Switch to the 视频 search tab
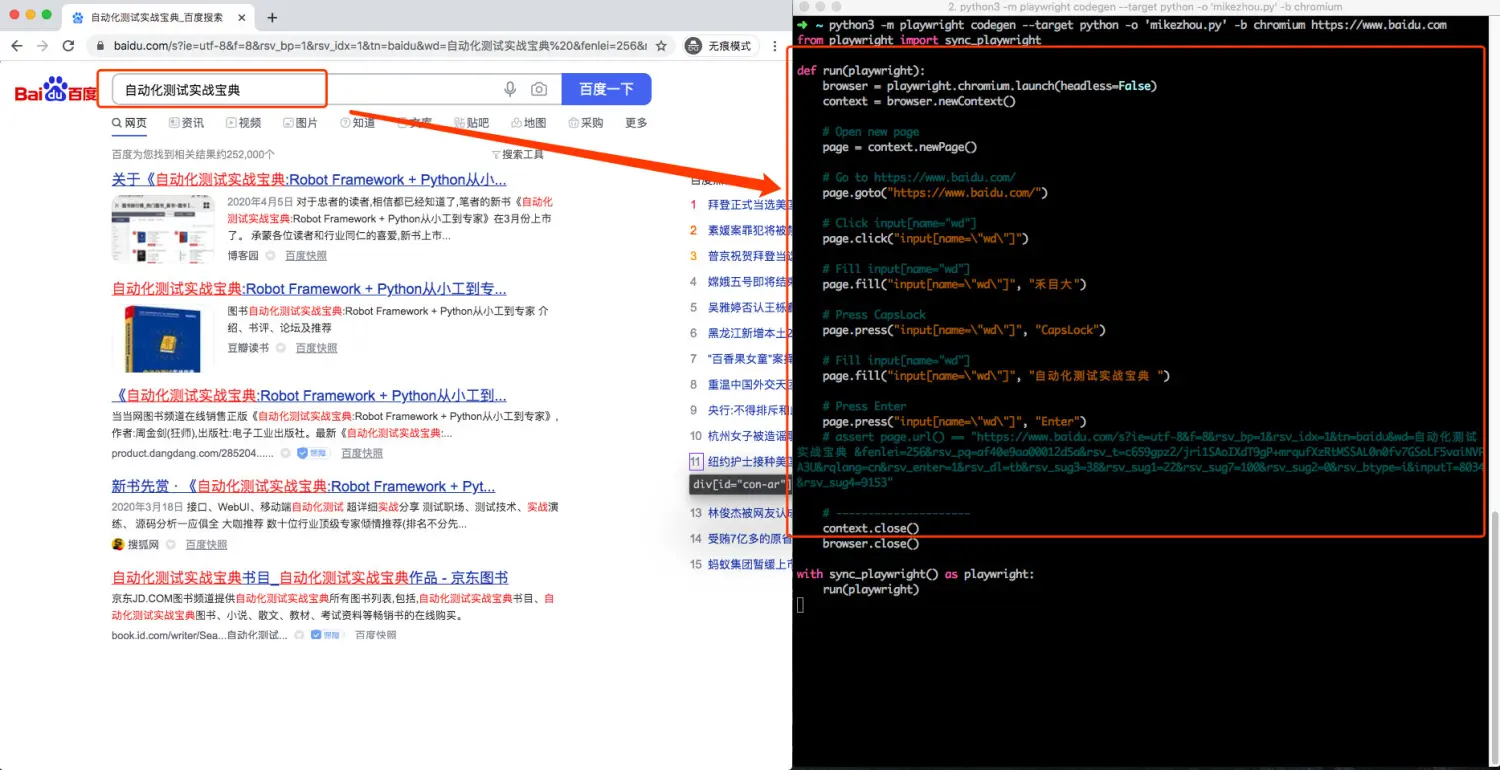This screenshot has width=1500, height=770. click(243, 122)
